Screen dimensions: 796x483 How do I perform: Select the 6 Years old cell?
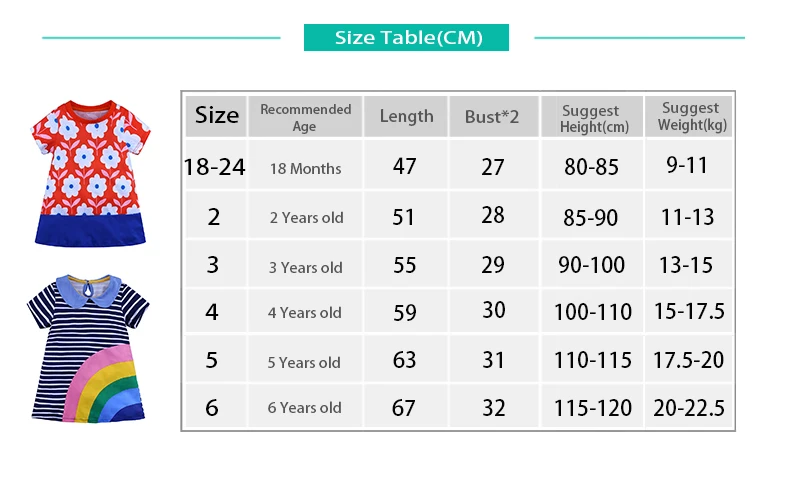306,407
